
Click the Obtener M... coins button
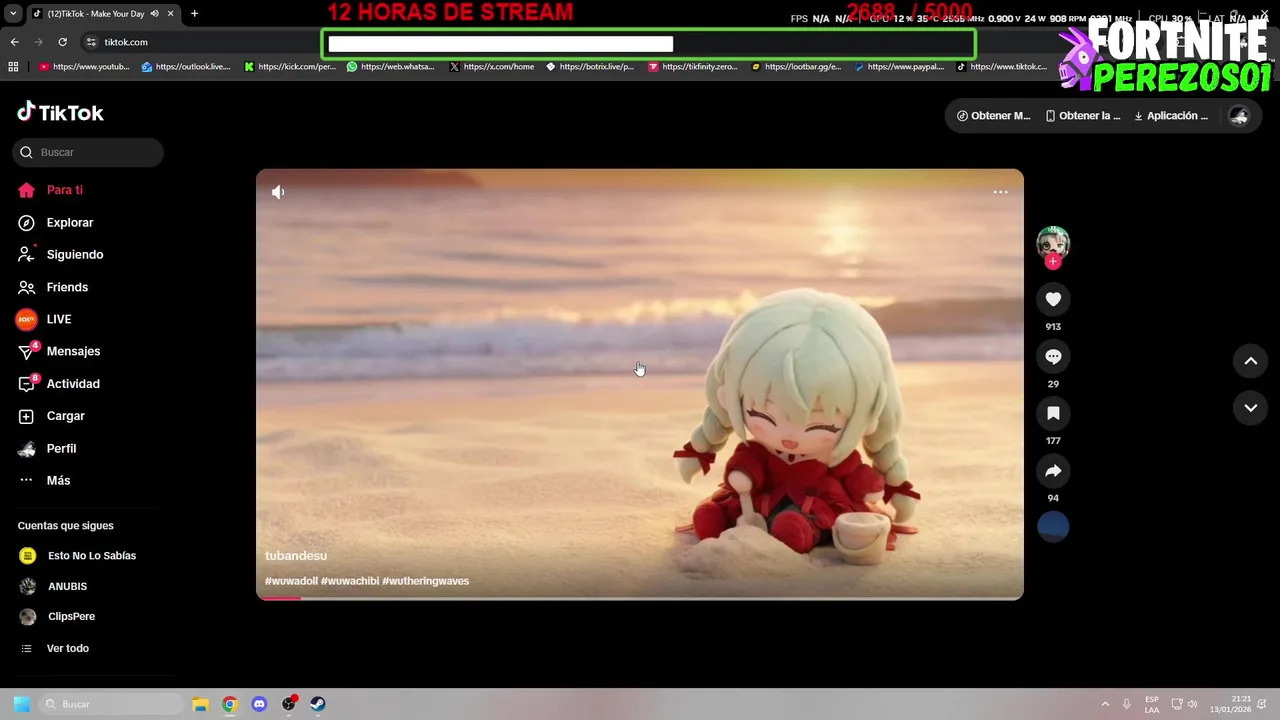tap(993, 116)
